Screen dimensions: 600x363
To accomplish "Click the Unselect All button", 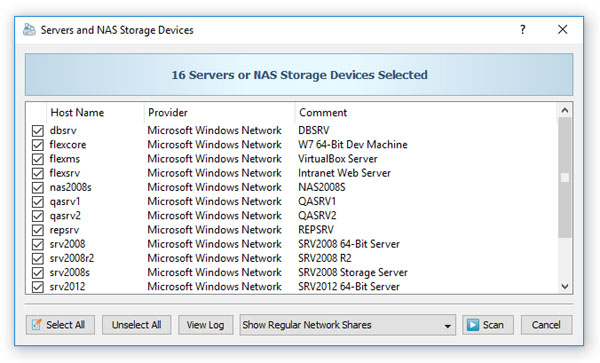I will pos(137,325).
